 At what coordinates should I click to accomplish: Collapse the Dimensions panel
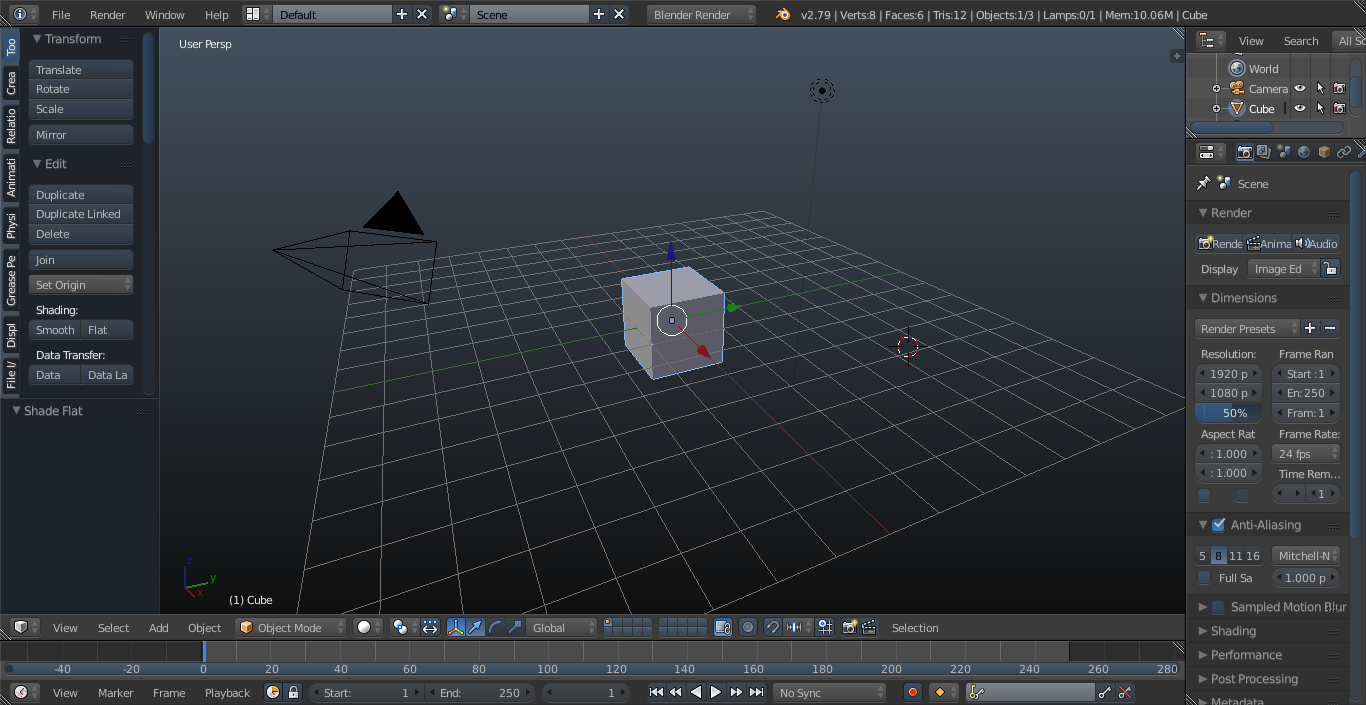pos(1203,298)
